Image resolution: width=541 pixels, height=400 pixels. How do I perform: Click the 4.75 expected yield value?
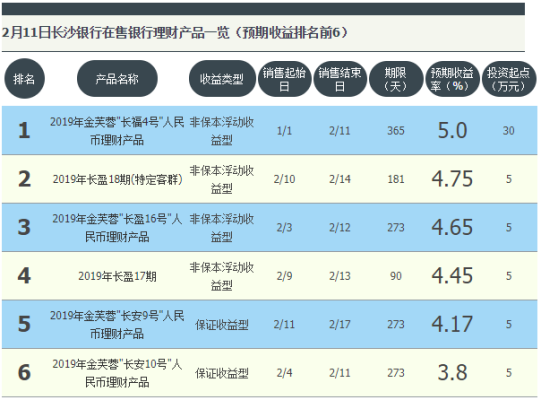pos(452,179)
